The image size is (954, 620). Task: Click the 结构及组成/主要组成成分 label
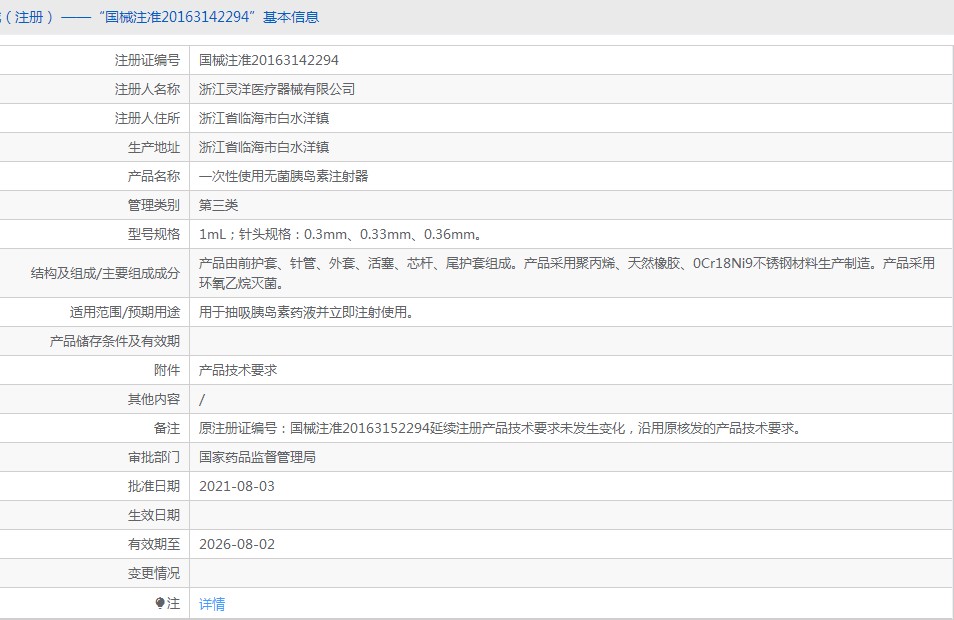click(105, 273)
